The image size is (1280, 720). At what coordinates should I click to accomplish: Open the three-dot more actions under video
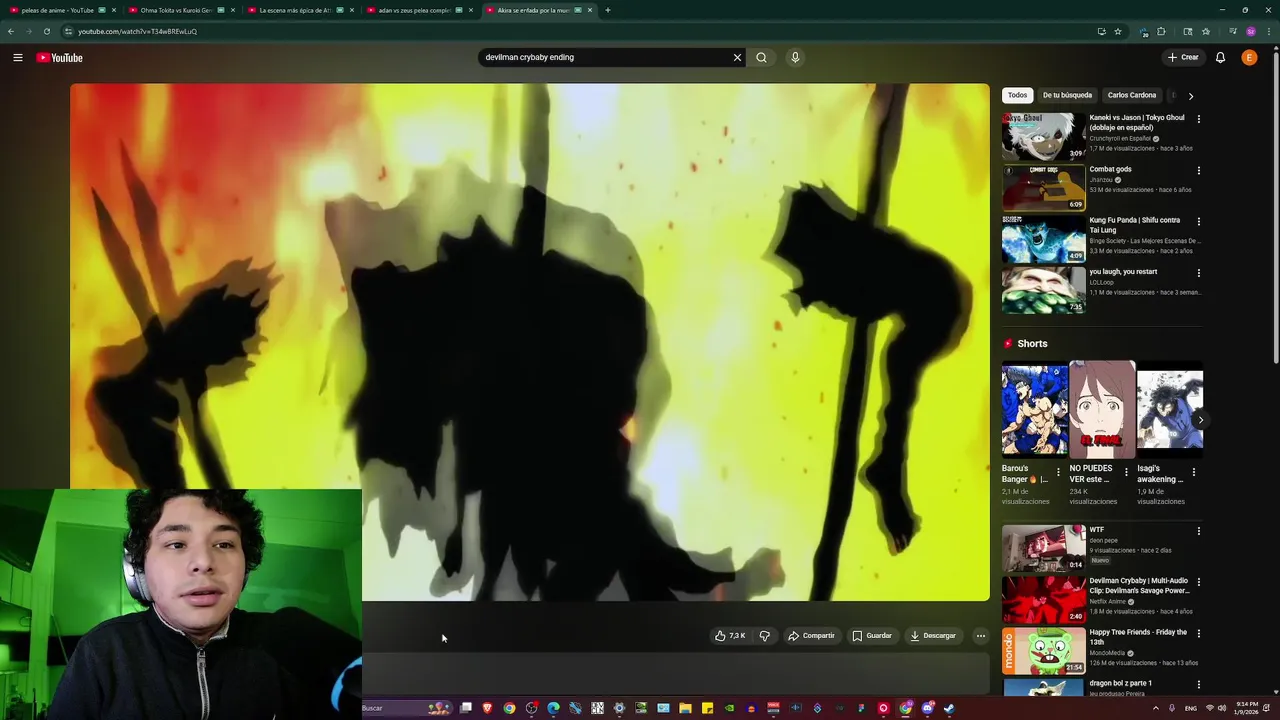click(981, 636)
